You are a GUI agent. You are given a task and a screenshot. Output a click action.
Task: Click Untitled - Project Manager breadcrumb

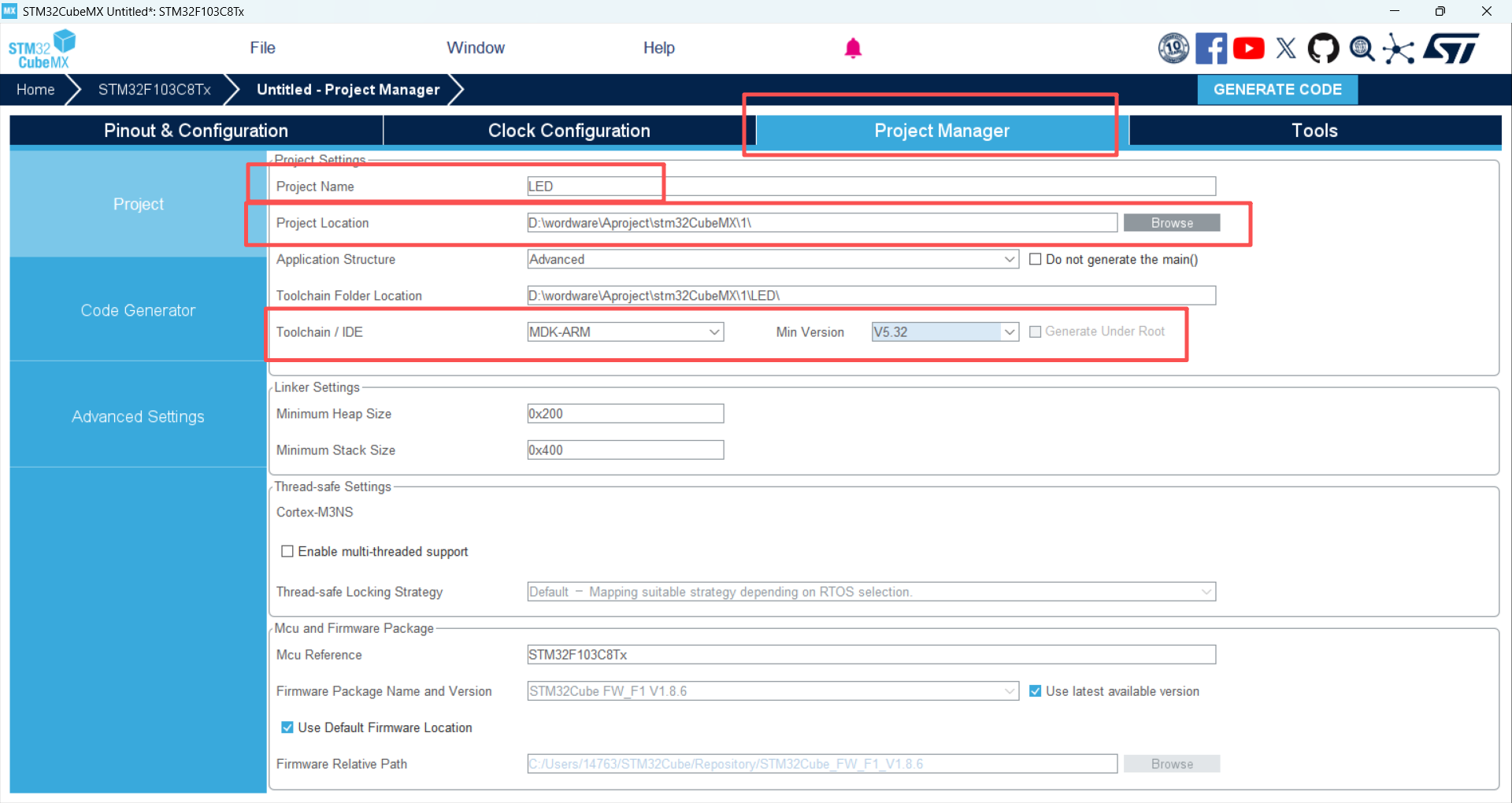(348, 90)
